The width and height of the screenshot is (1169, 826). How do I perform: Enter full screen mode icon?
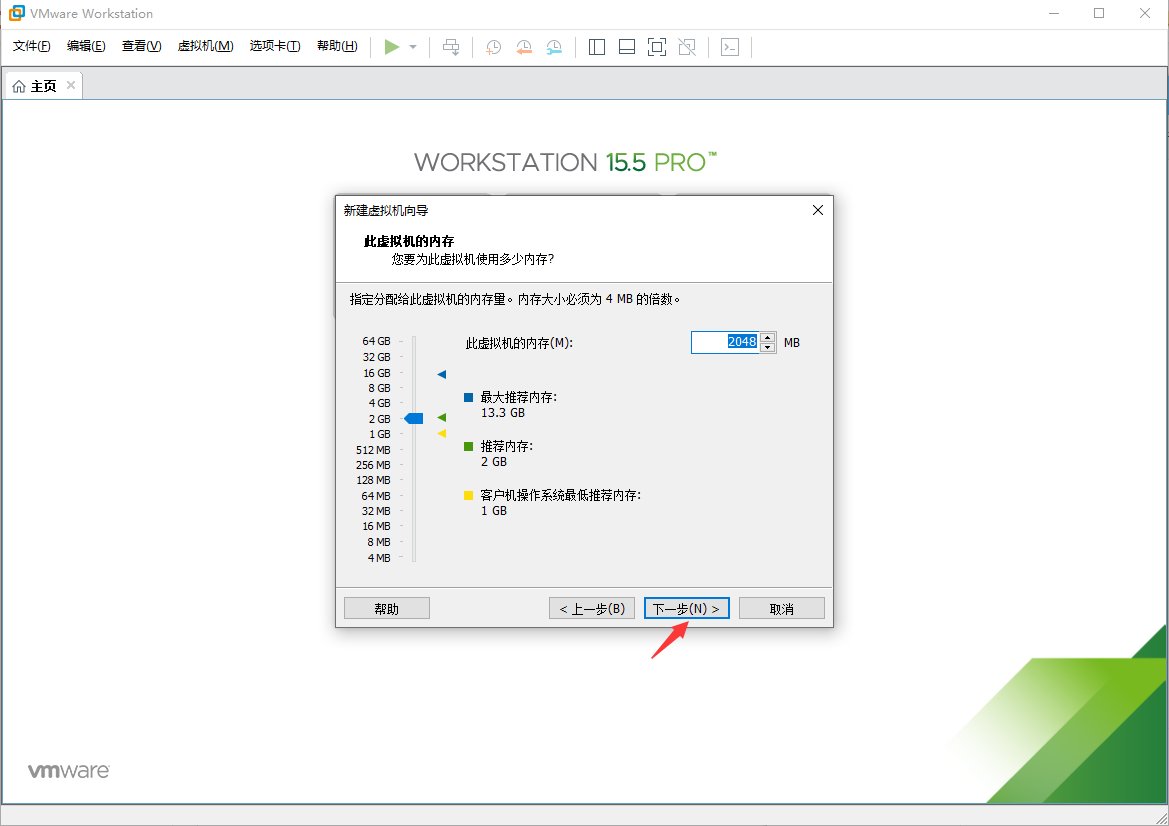click(657, 47)
